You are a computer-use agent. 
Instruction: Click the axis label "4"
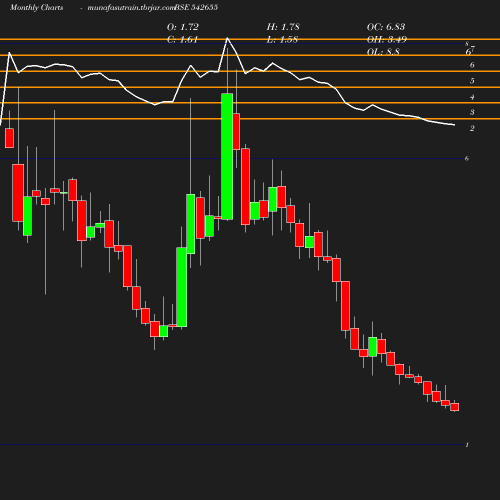click(x=472, y=97)
